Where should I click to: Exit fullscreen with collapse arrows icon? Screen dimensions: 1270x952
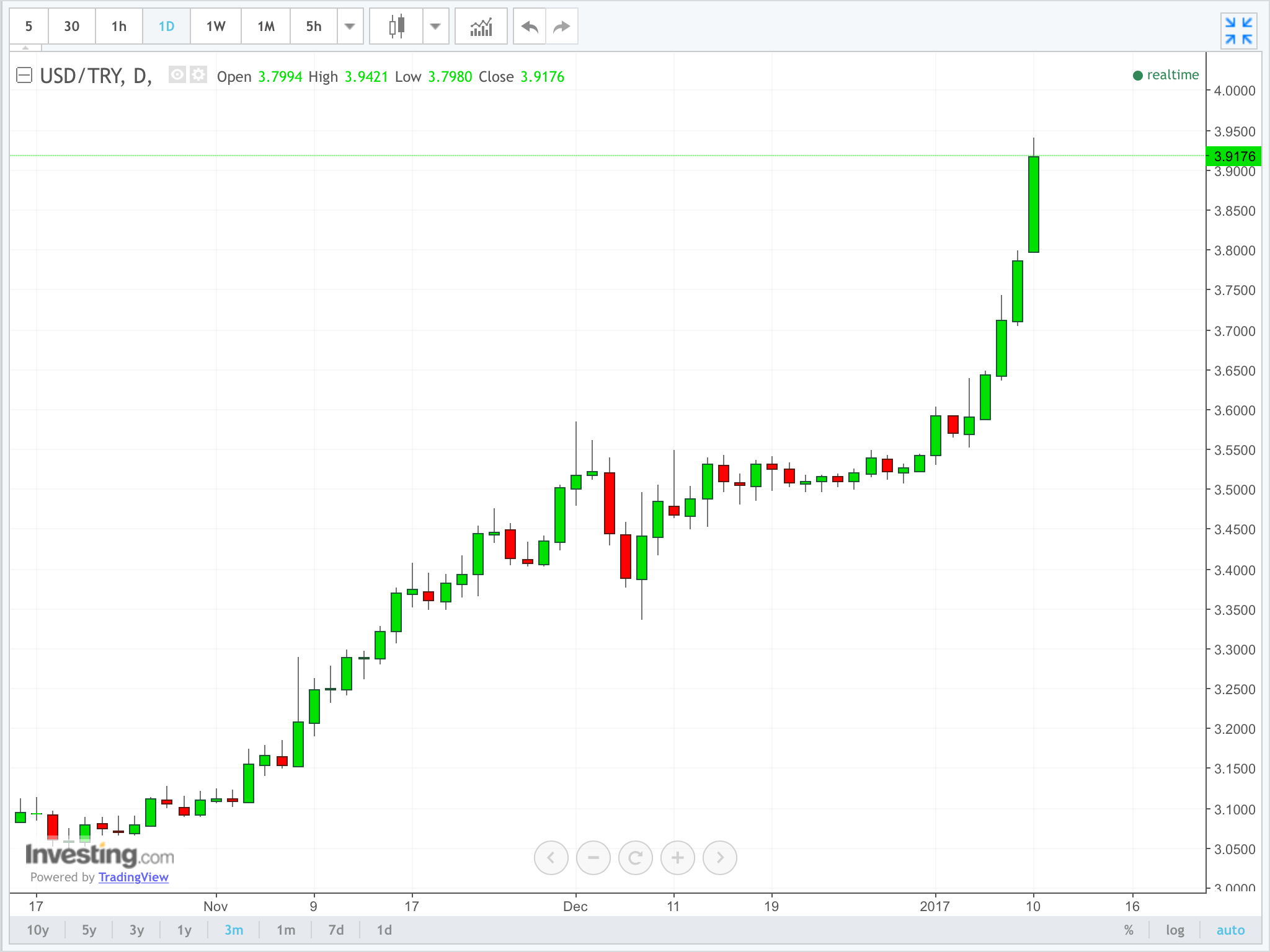[1239, 30]
